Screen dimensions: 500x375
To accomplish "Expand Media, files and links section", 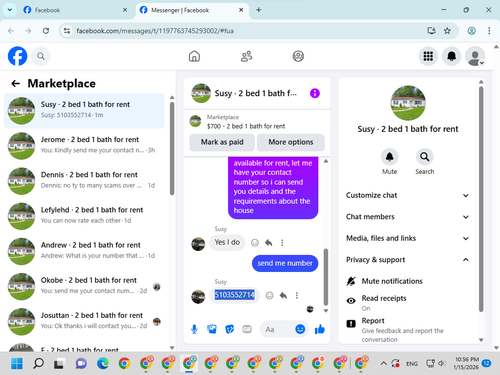I will (x=407, y=238).
